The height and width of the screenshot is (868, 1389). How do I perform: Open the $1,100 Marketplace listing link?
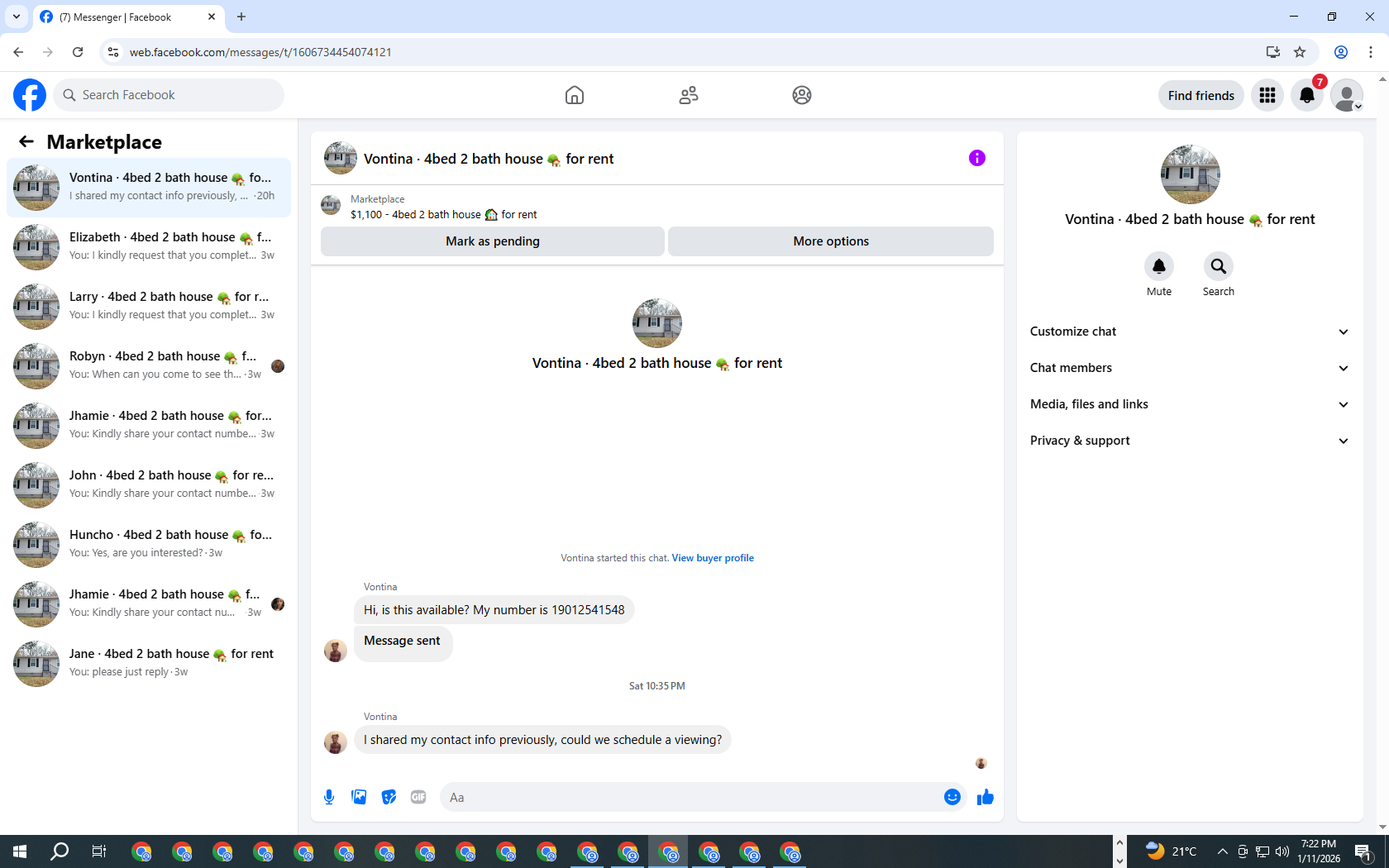pyautogui.click(x=443, y=215)
